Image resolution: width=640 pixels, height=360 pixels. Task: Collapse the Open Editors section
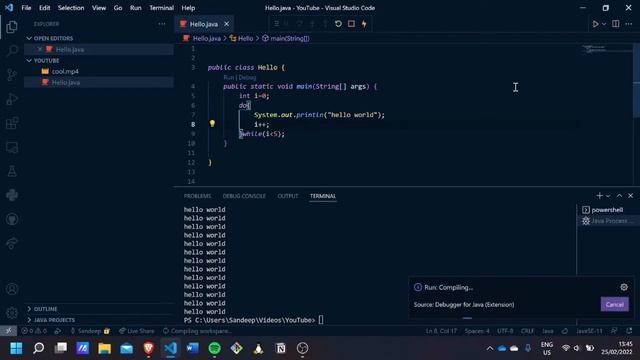pyautogui.click(x=29, y=38)
